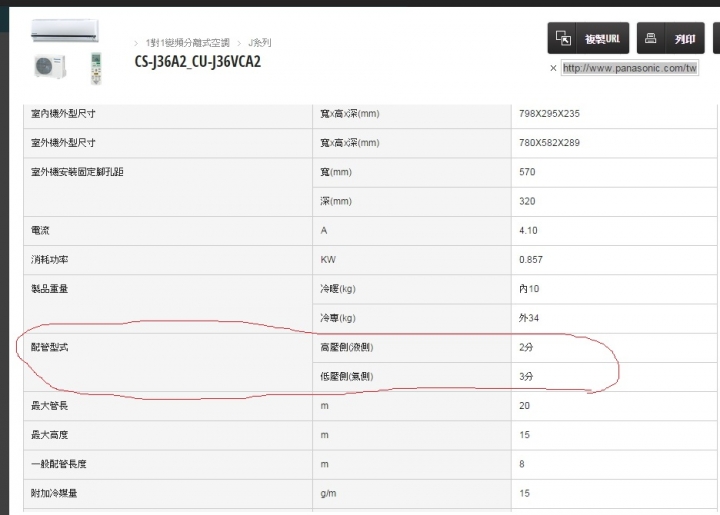Image resolution: width=720 pixels, height=515 pixels.
Task: Click the printer icon
Action: 650,38
